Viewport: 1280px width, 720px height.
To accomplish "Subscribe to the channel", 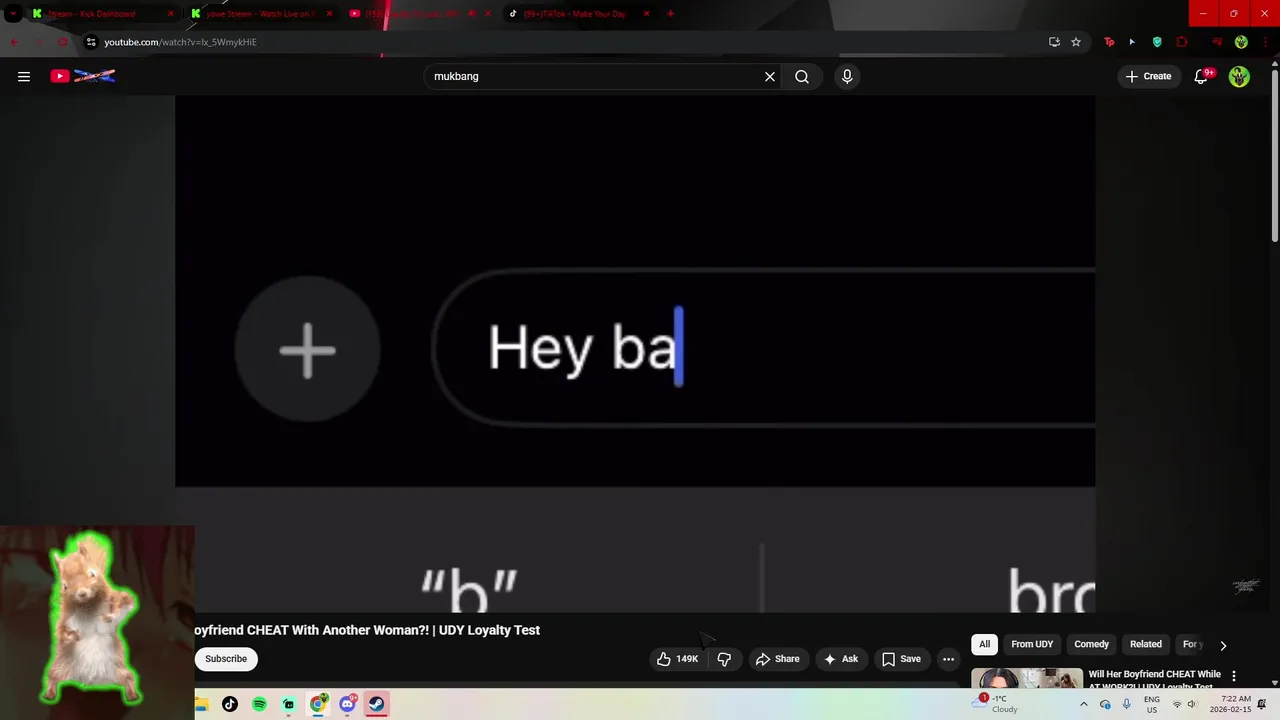I will click(226, 659).
